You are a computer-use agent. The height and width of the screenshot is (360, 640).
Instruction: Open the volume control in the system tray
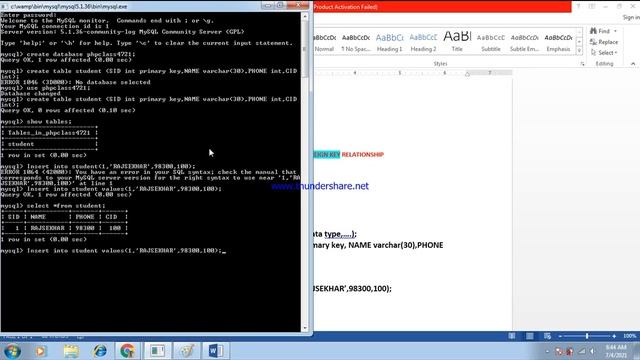[x=592, y=351]
